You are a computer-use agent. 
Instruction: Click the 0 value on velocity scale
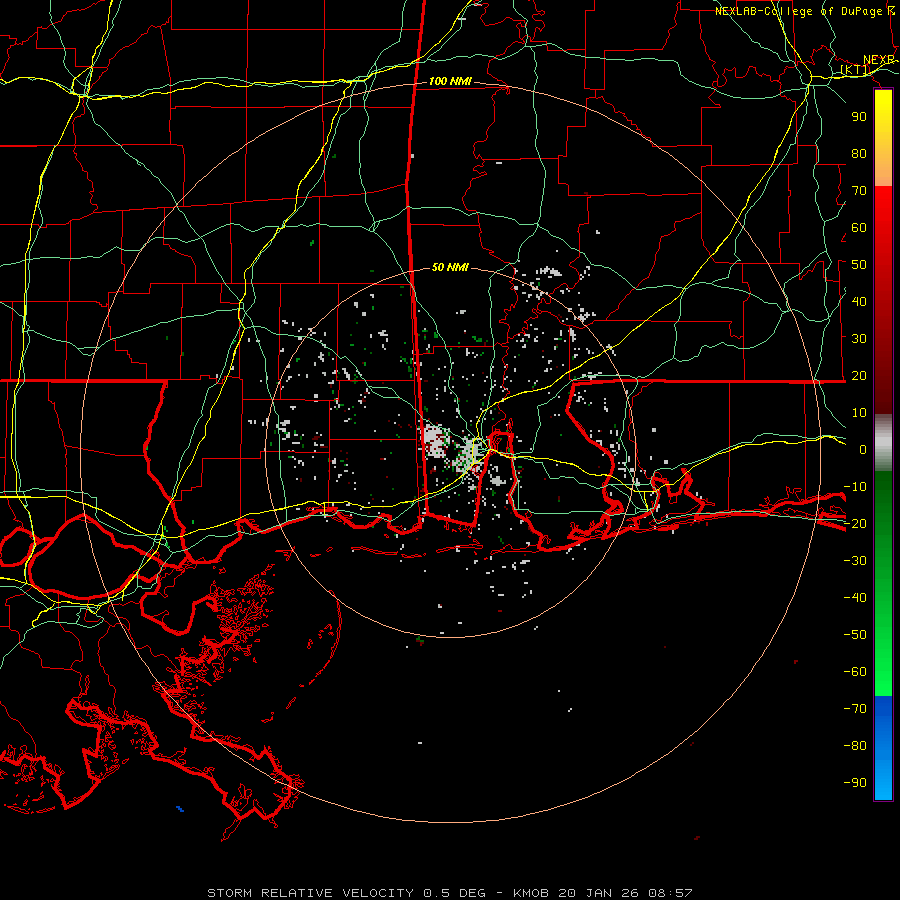tap(863, 449)
